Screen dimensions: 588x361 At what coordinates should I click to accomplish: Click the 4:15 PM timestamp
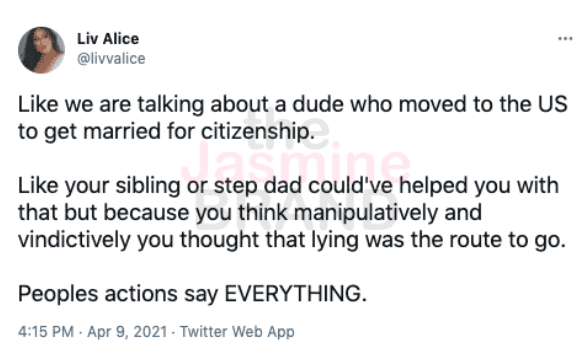[46, 332]
